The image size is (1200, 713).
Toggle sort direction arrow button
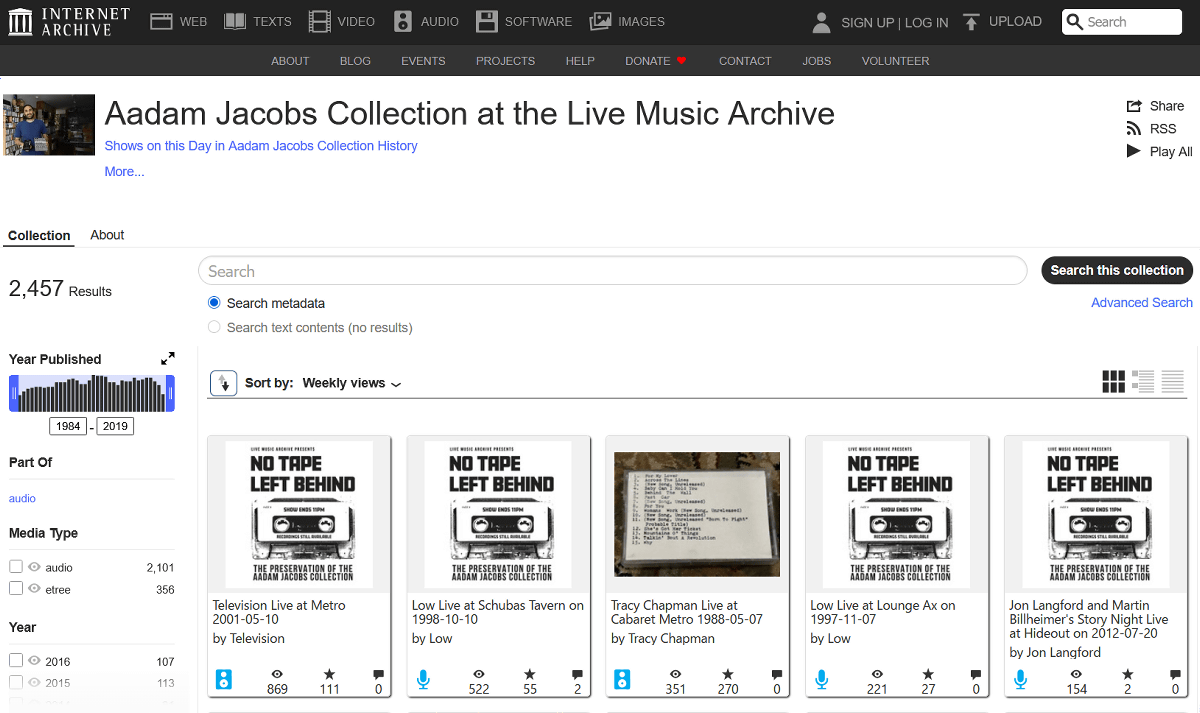coord(224,383)
